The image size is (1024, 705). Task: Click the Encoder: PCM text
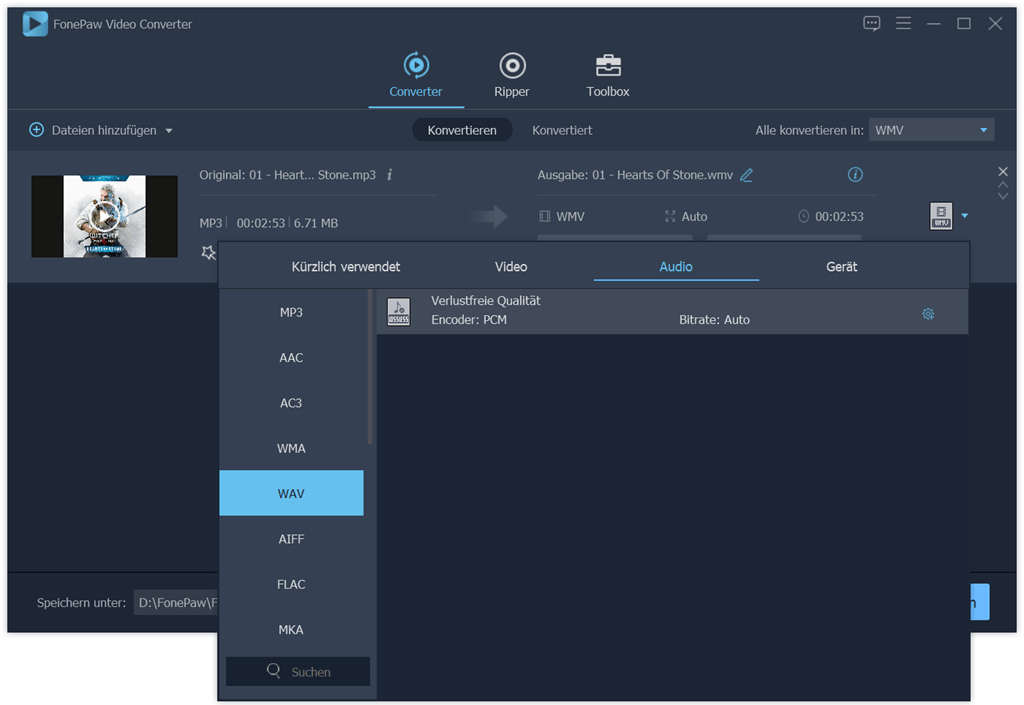coord(469,320)
